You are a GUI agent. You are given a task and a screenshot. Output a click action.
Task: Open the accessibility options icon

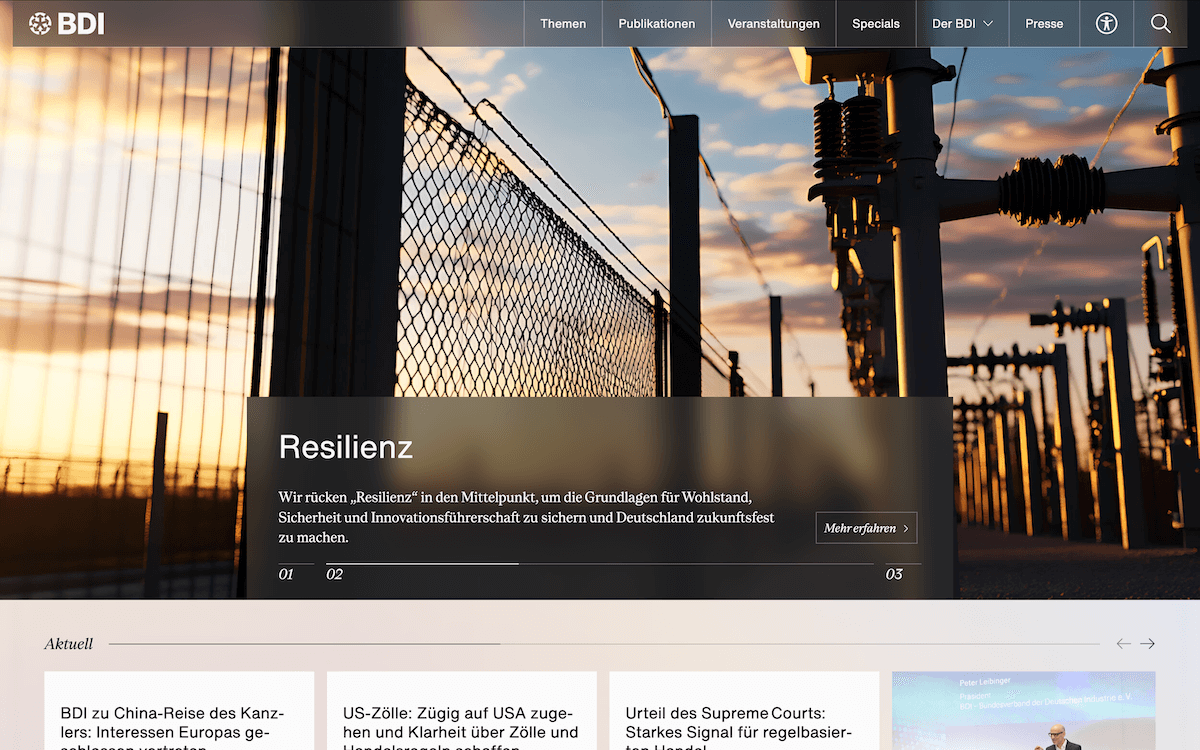(x=1106, y=24)
